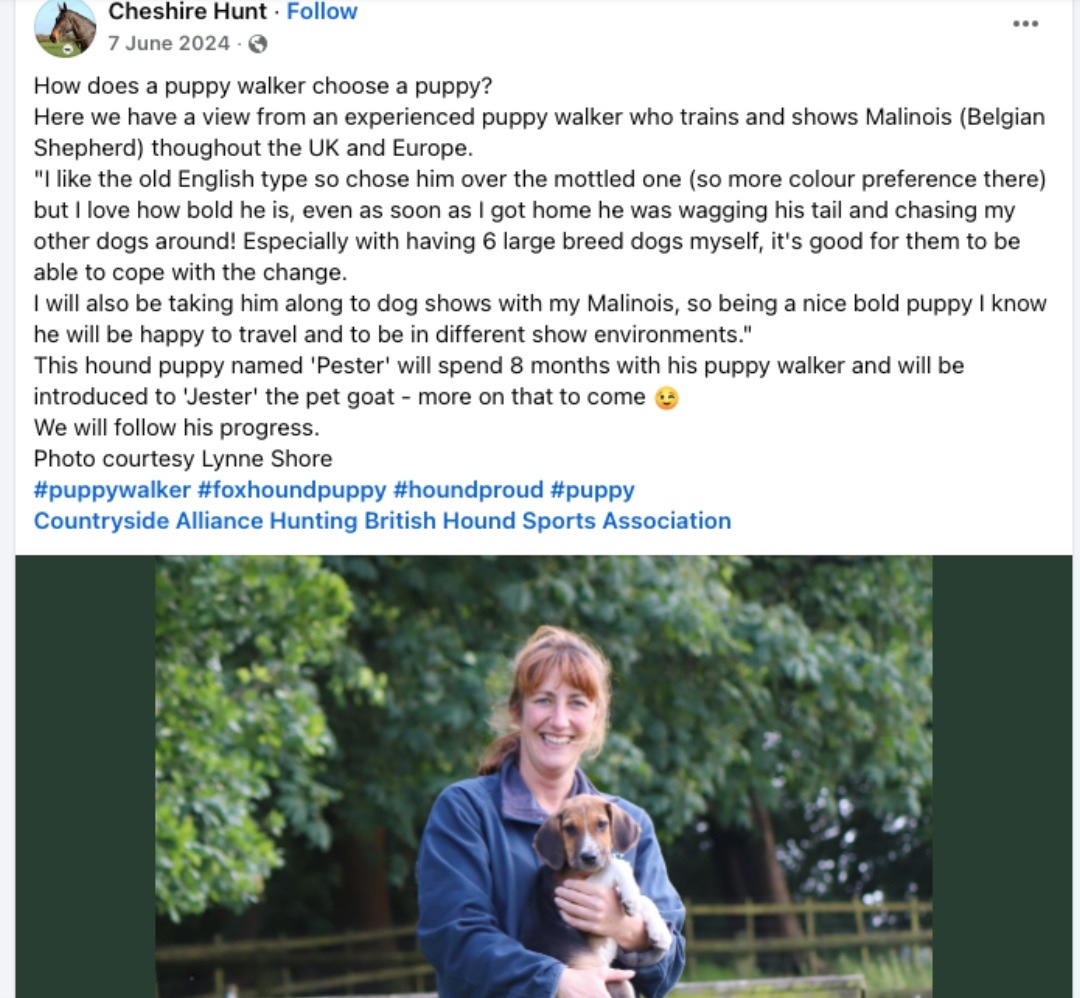Open the #houndproud hashtag
This screenshot has width=1080, height=998.
[x=468, y=490]
